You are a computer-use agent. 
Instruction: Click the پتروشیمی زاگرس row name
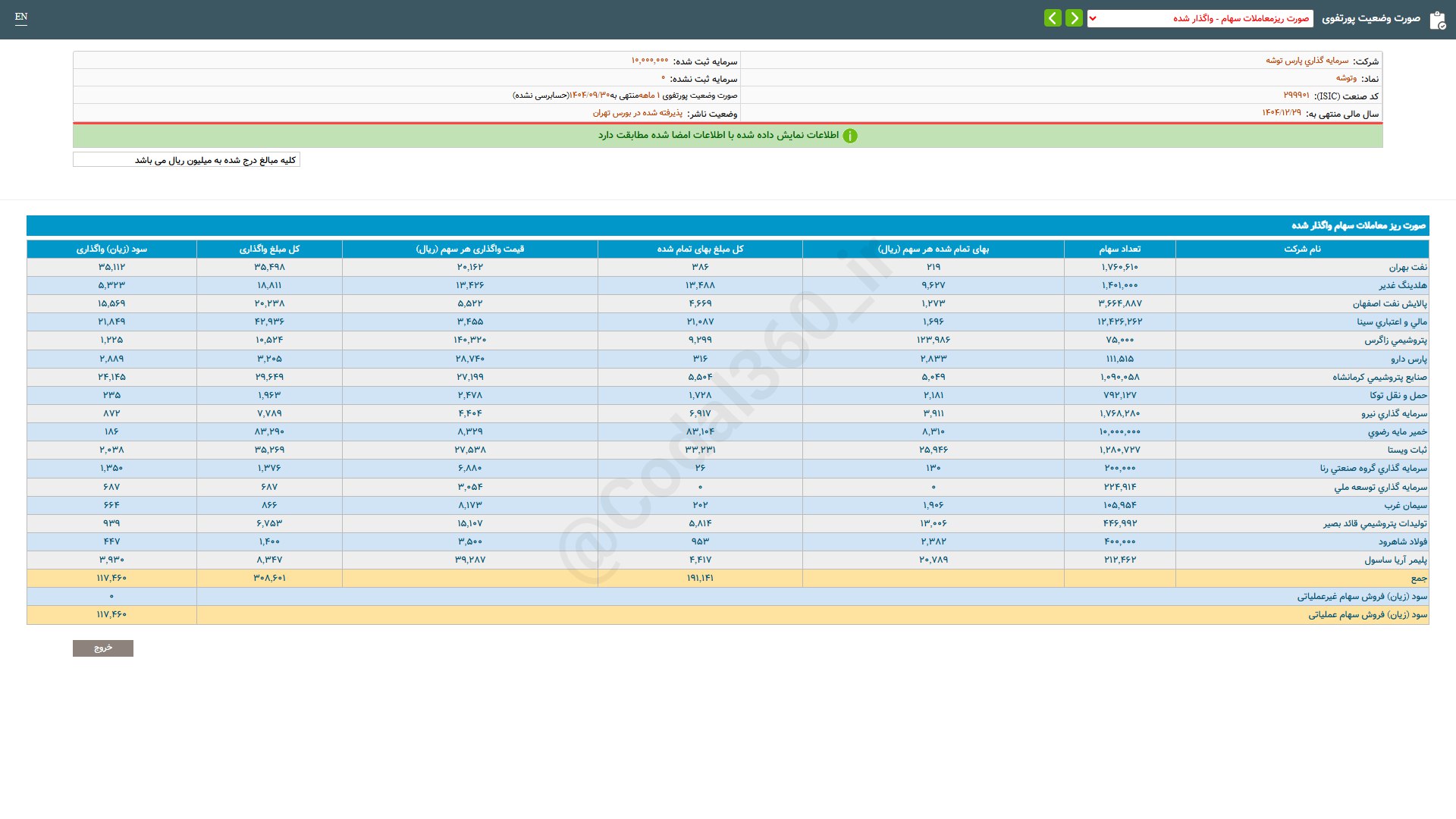[x=1395, y=340]
